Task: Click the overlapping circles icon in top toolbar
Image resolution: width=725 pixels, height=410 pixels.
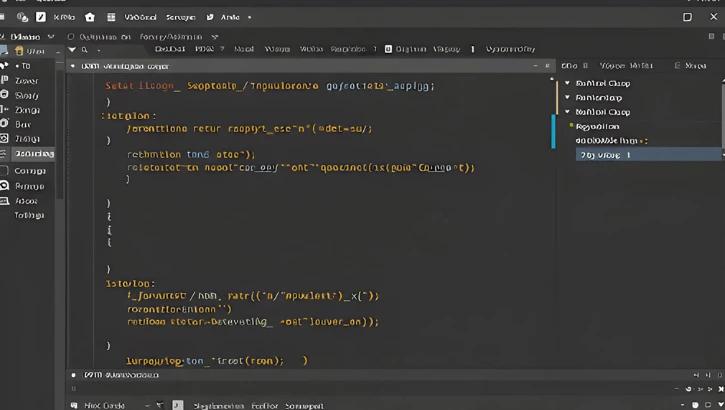Action: 22,17
